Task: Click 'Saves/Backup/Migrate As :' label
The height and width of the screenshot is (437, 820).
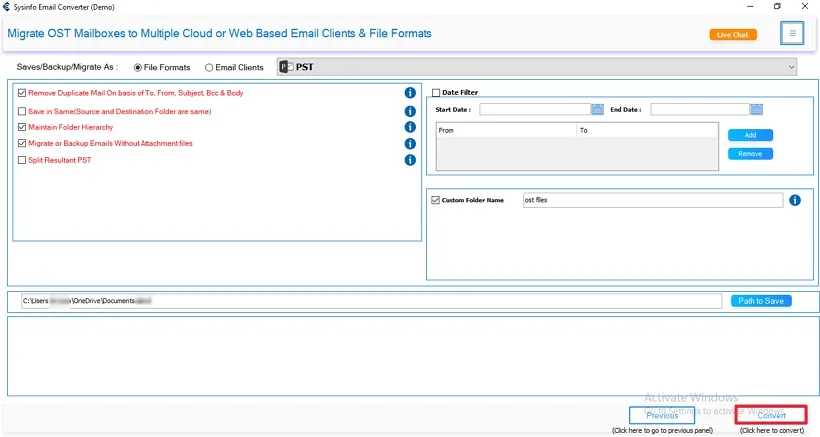Action: (x=67, y=67)
